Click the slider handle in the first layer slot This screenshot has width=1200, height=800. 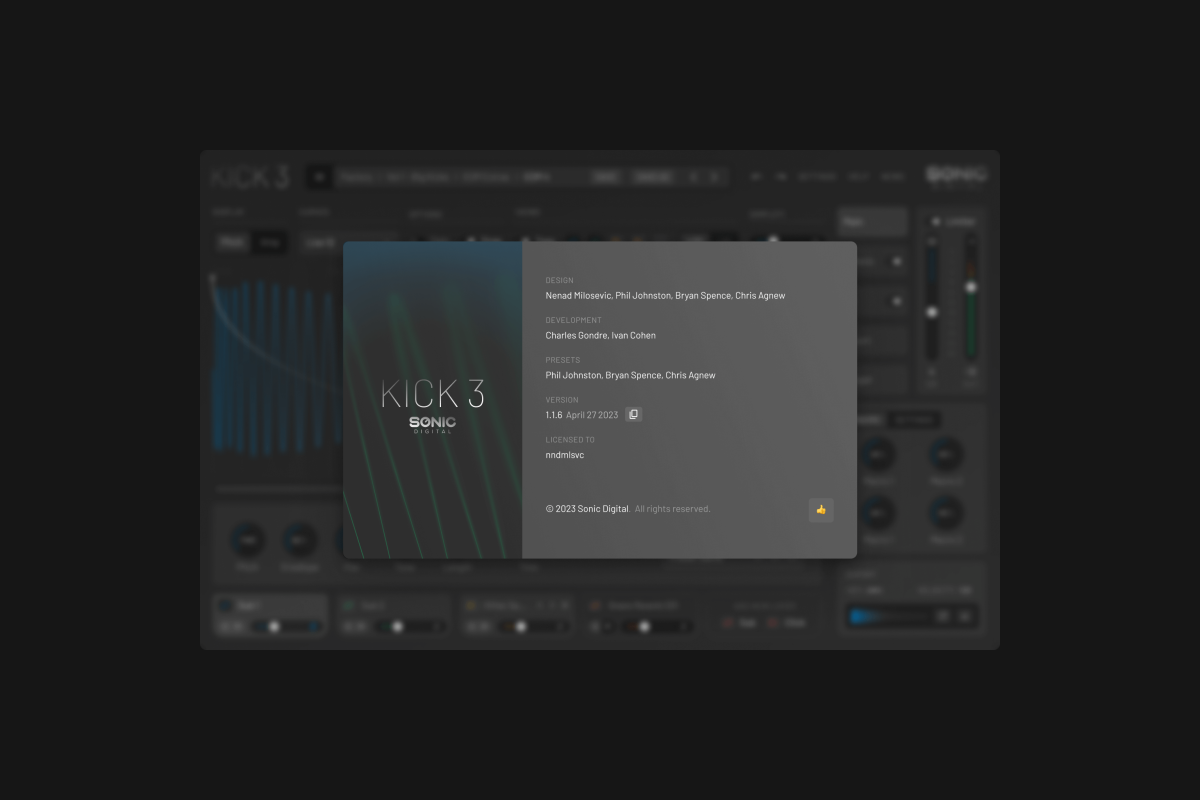click(x=273, y=626)
